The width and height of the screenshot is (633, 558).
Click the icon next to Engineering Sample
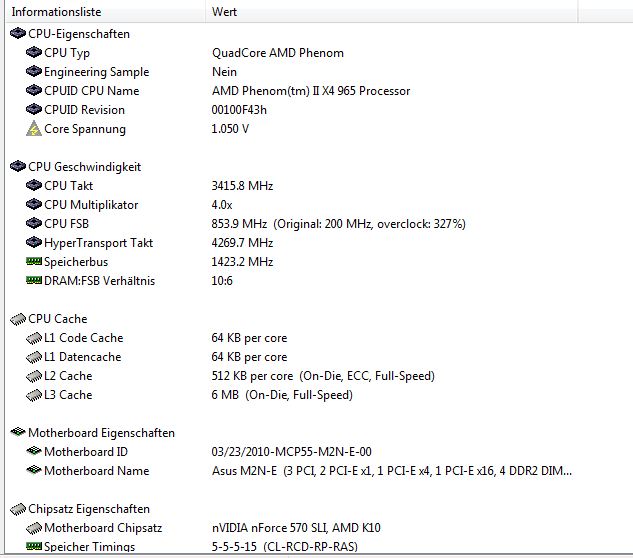[x=34, y=71]
